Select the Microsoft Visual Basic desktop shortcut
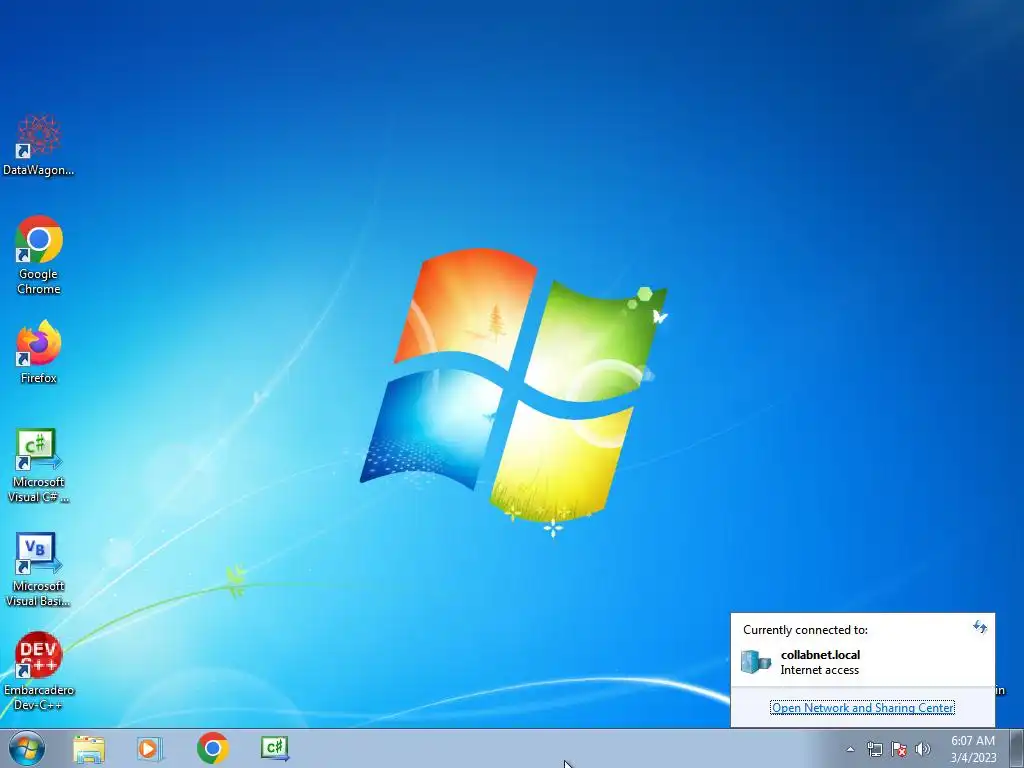The width and height of the screenshot is (1024, 768). (x=39, y=569)
